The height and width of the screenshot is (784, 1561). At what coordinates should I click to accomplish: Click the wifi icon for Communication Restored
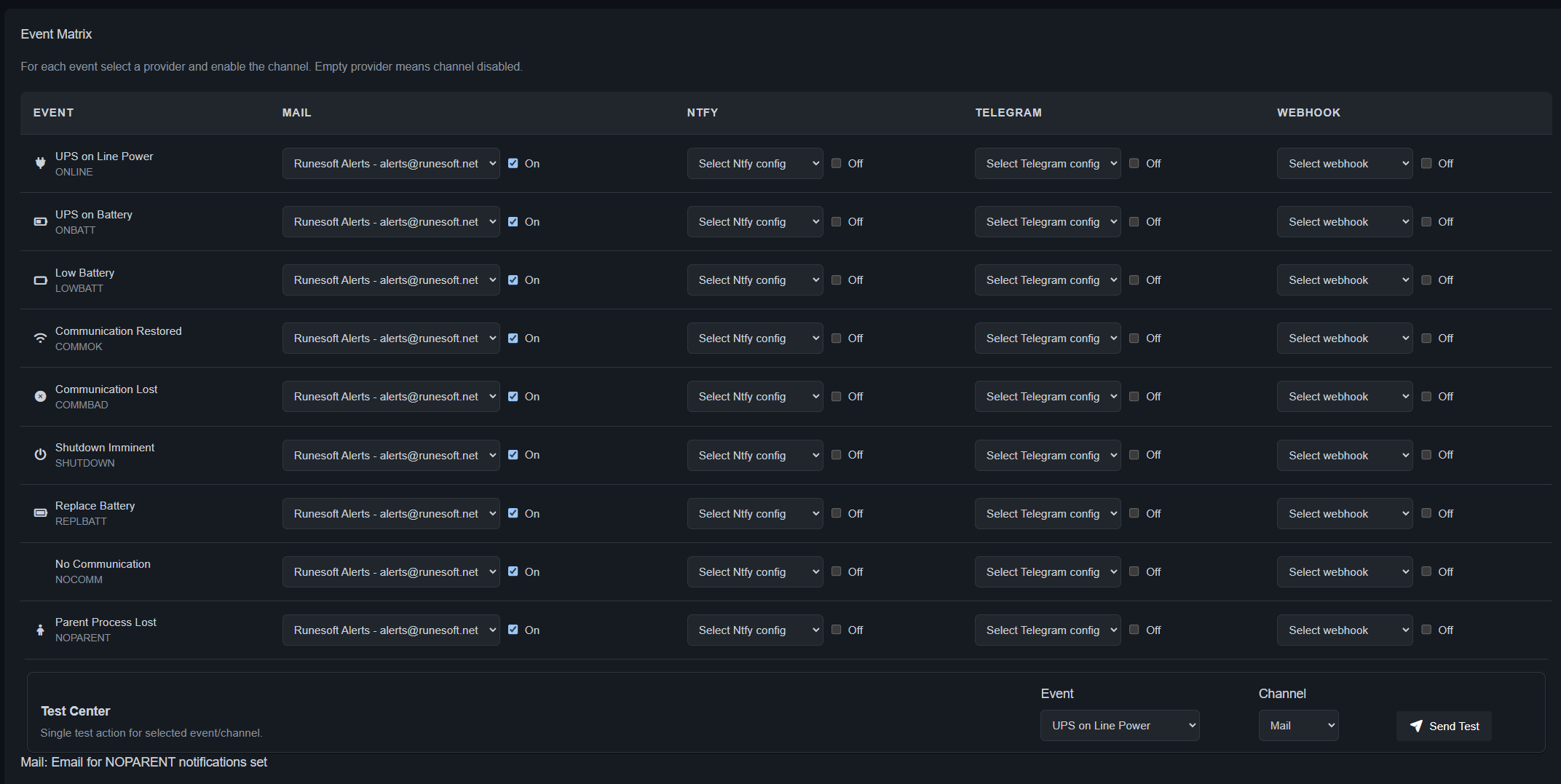tap(41, 338)
